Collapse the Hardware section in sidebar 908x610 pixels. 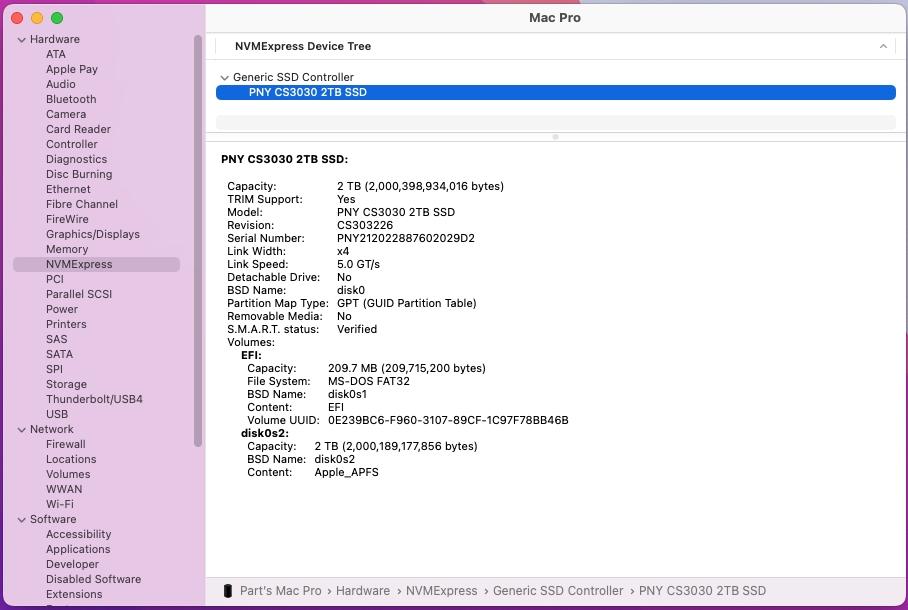21,40
